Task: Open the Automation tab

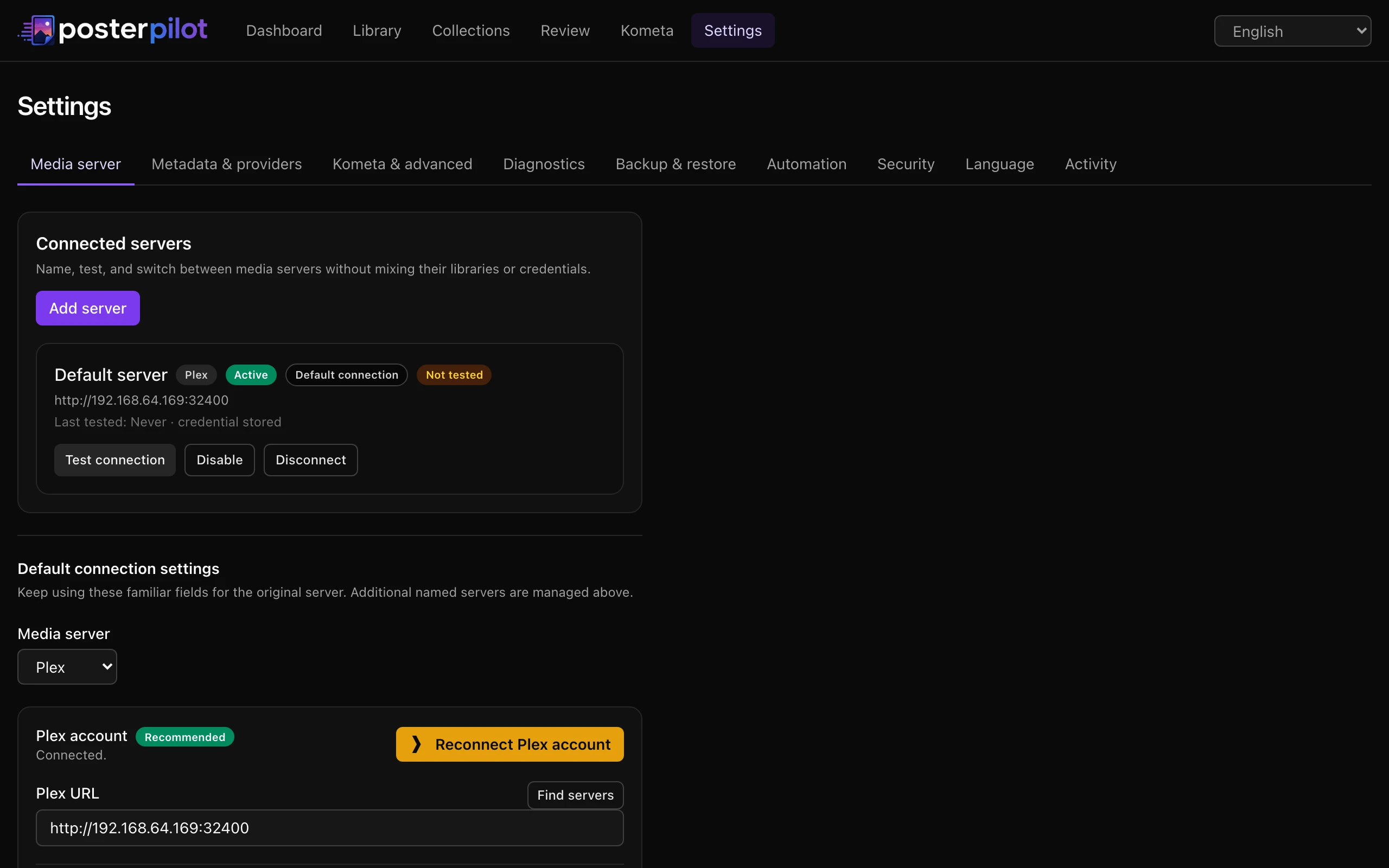Action: 806,164
